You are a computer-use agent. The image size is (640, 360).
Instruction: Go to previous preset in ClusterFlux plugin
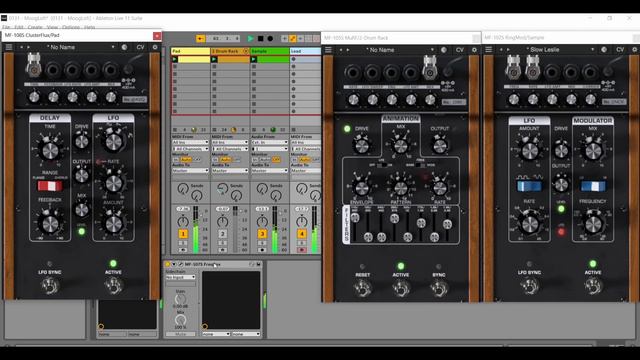[x=22, y=47]
